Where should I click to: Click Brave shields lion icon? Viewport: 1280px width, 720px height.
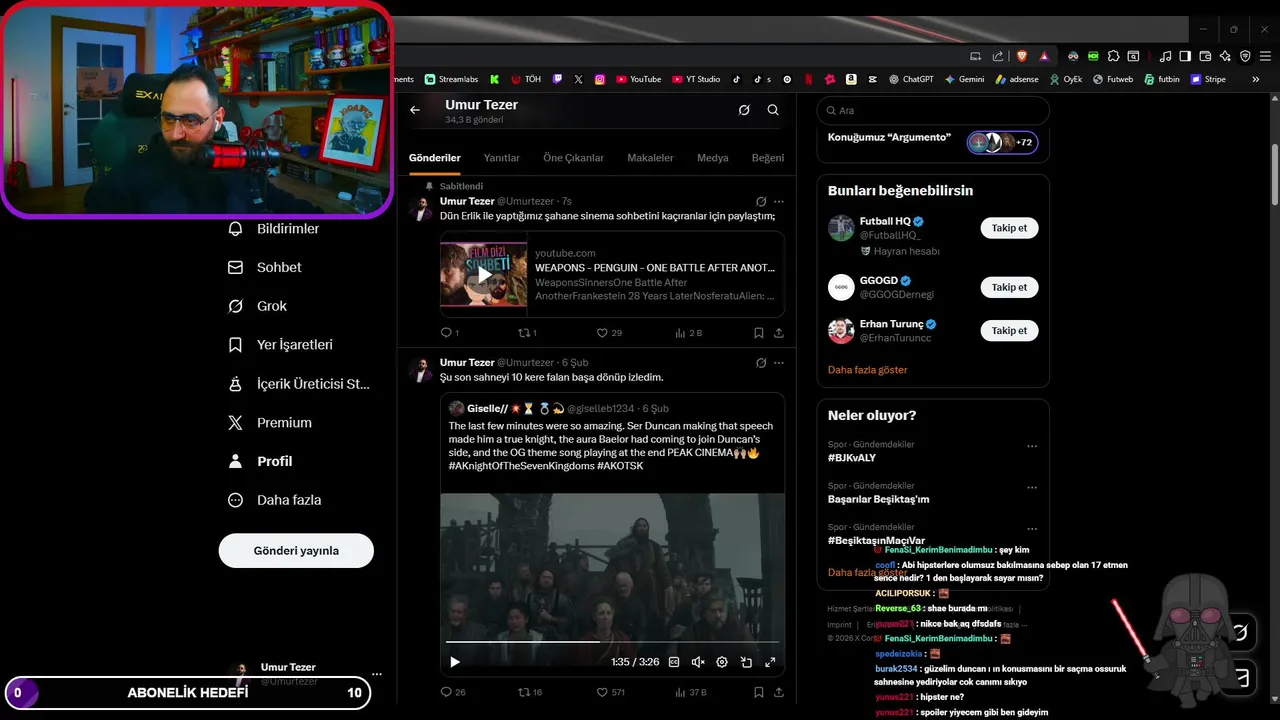pyautogui.click(x=1022, y=56)
